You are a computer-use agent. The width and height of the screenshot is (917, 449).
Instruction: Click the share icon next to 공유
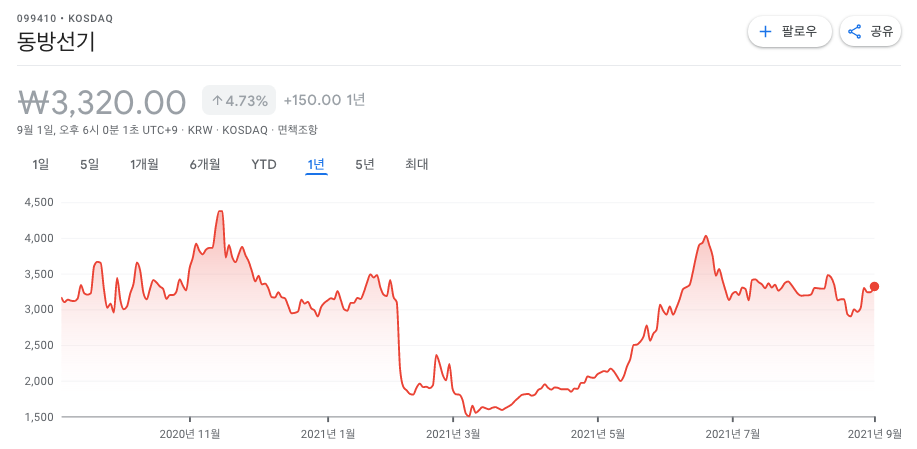[x=854, y=32]
